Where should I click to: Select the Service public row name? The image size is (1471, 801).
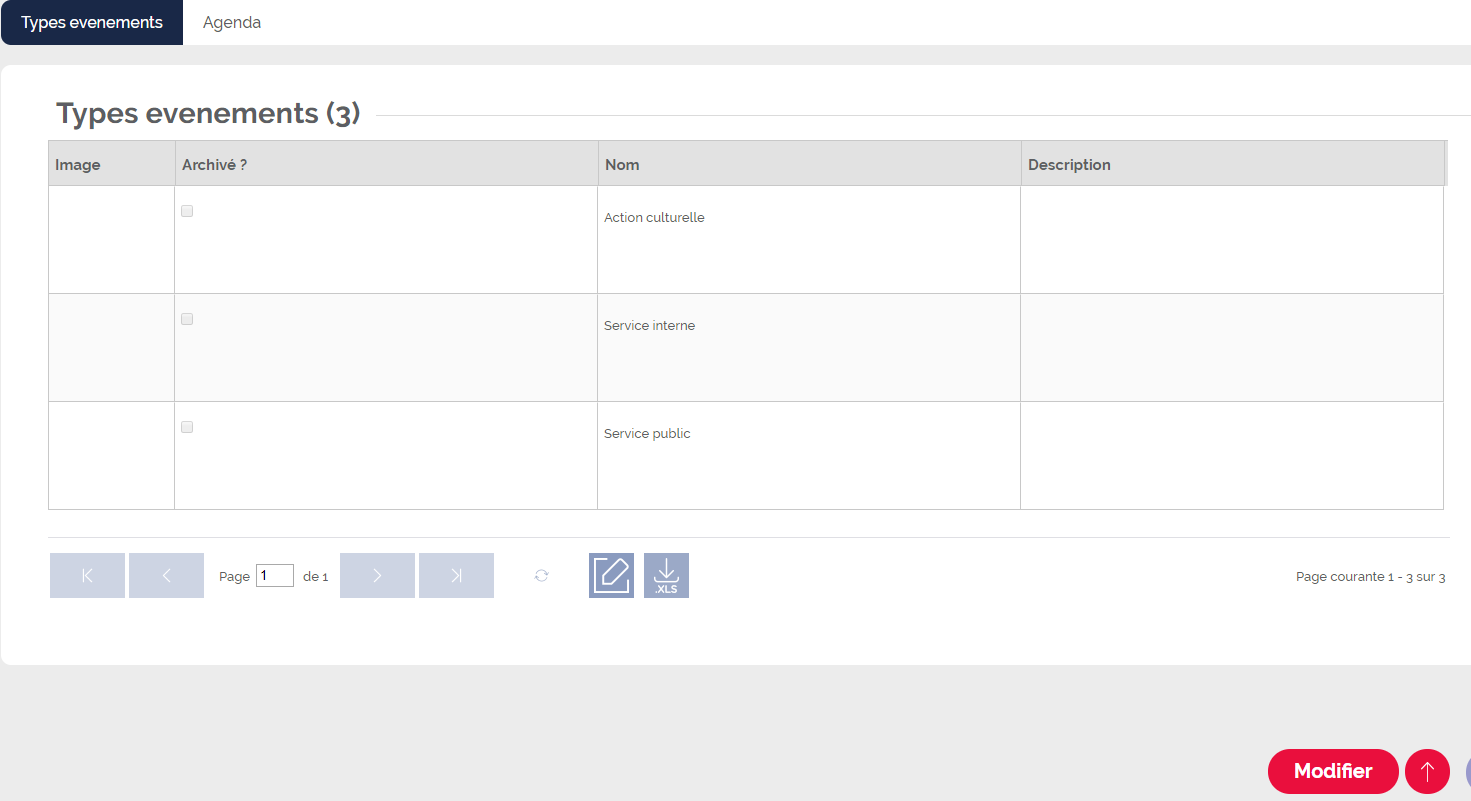647,433
